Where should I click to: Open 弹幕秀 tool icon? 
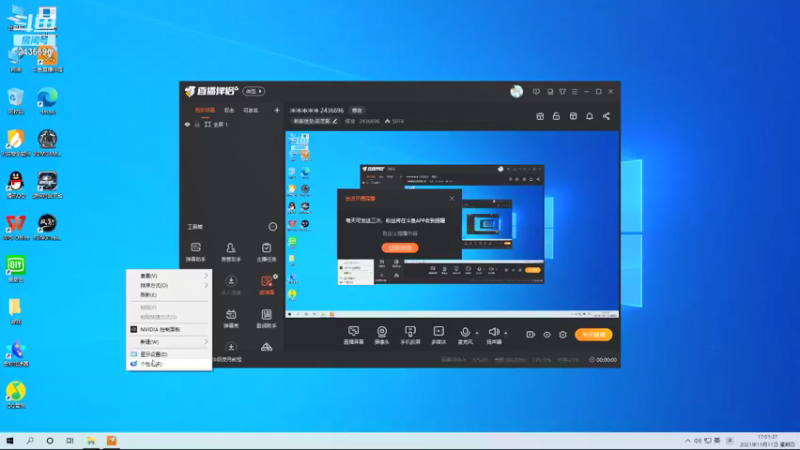(231, 318)
